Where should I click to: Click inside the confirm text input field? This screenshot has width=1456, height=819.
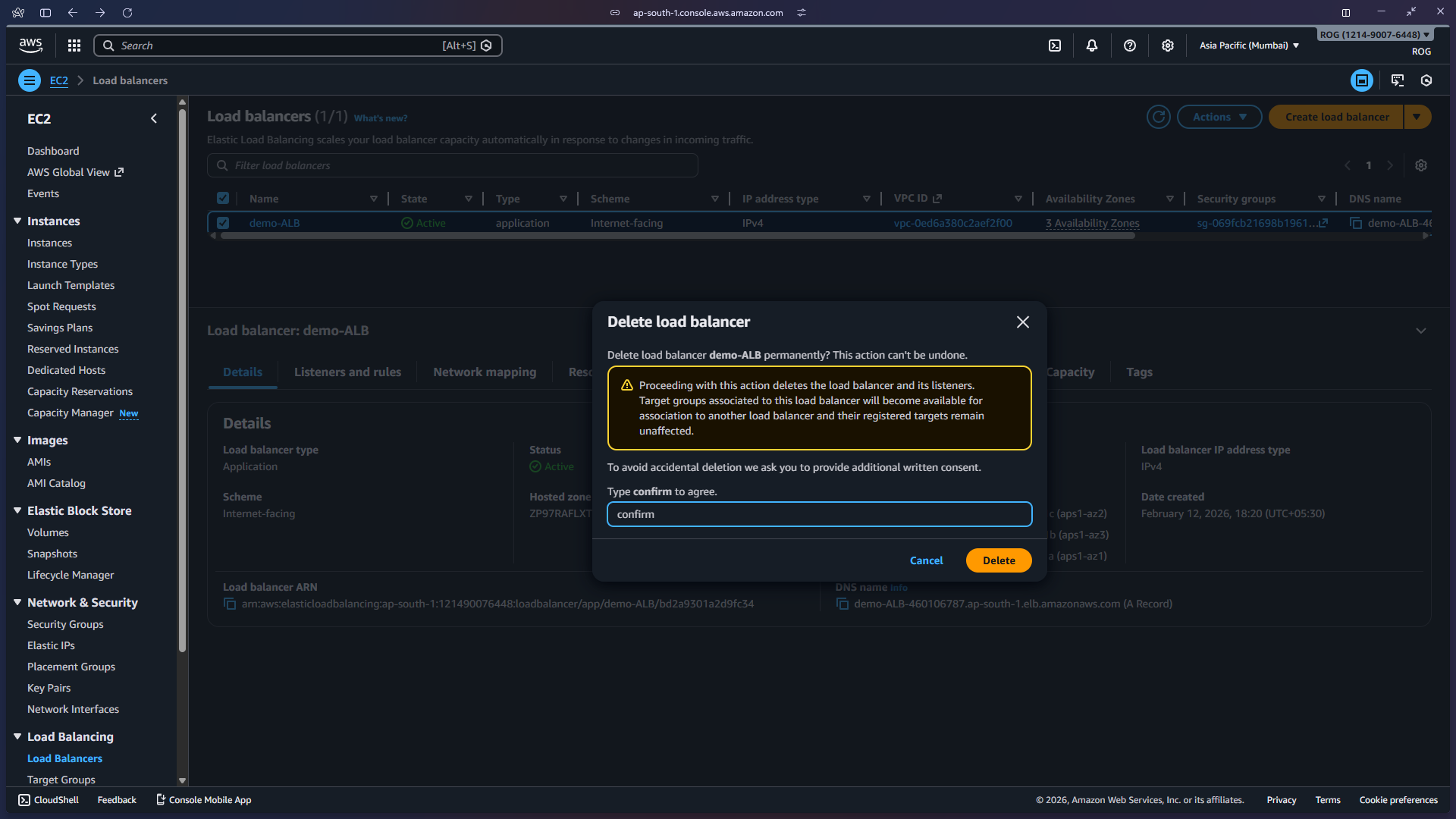click(x=819, y=514)
